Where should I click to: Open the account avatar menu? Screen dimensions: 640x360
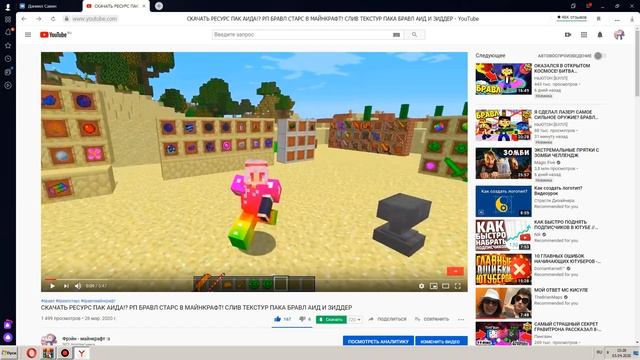click(x=619, y=35)
